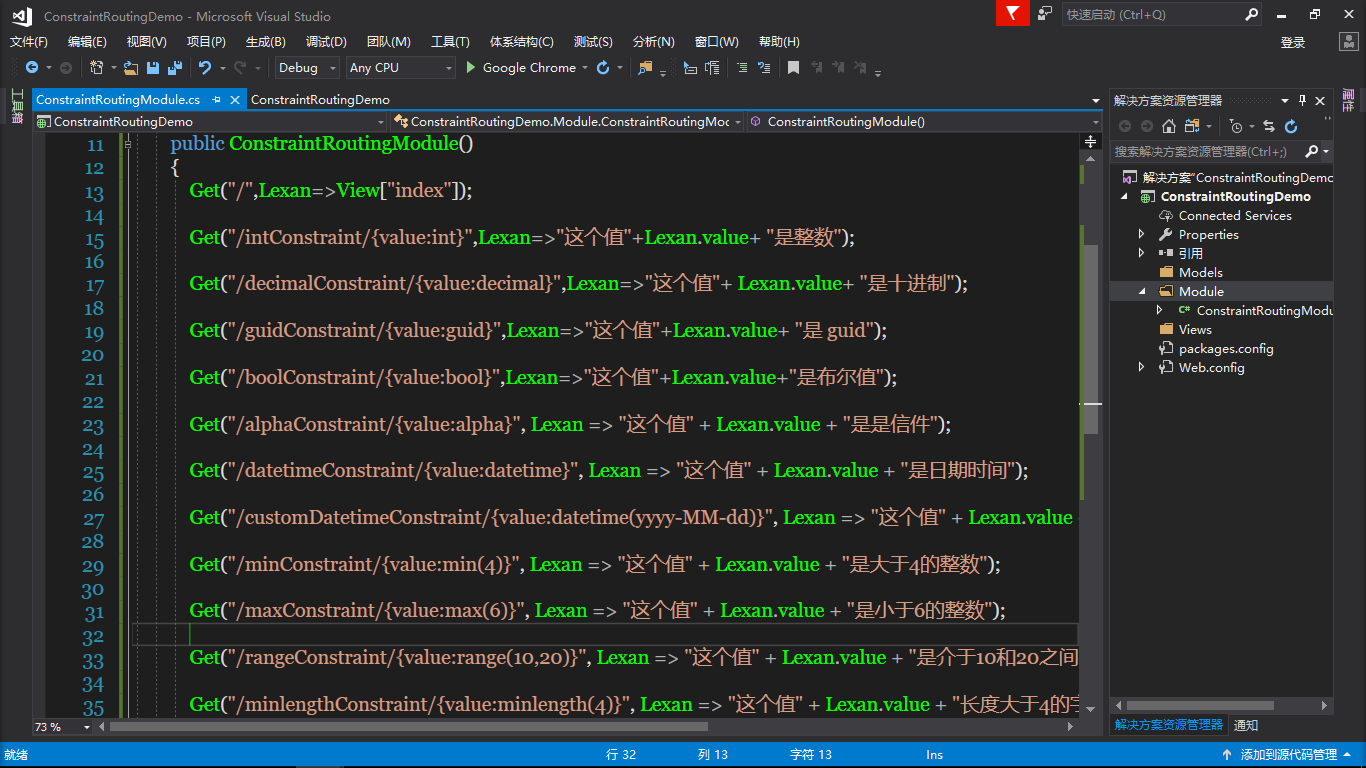The width and height of the screenshot is (1366, 768).
Task: Click Sync with Active Document in Solution Explorer
Action: click(x=1269, y=126)
